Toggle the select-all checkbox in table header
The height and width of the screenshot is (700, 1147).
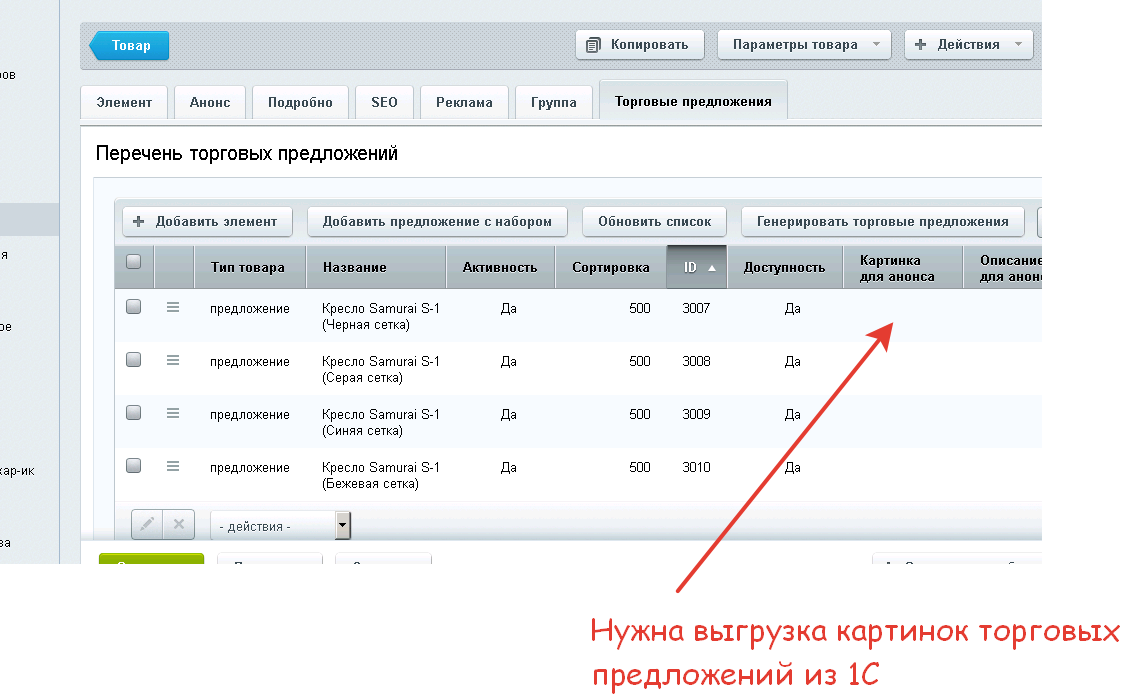pyautogui.click(x=134, y=262)
